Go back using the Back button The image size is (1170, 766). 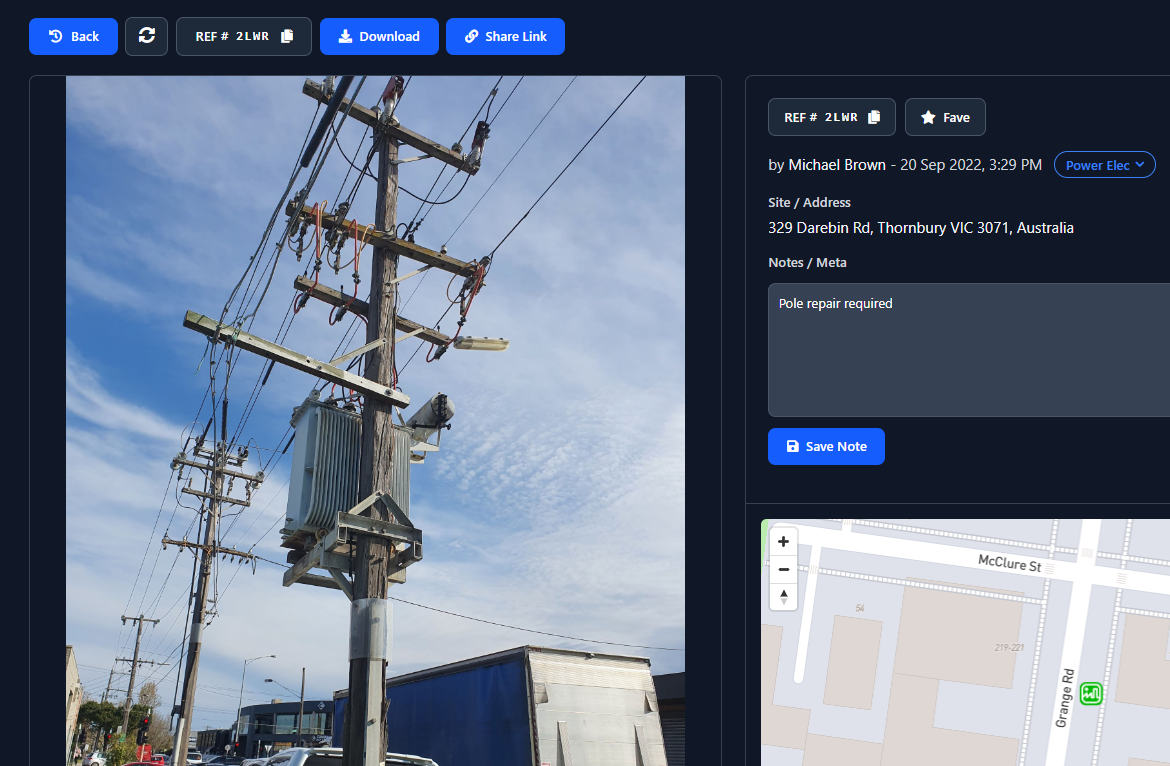[73, 37]
